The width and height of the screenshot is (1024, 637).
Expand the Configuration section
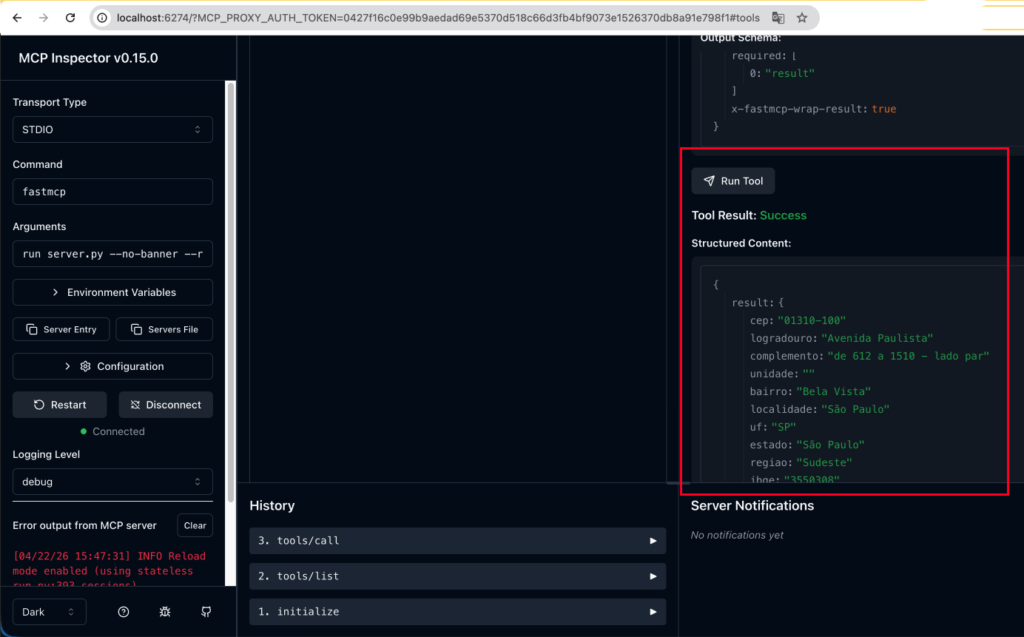point(112,367)
